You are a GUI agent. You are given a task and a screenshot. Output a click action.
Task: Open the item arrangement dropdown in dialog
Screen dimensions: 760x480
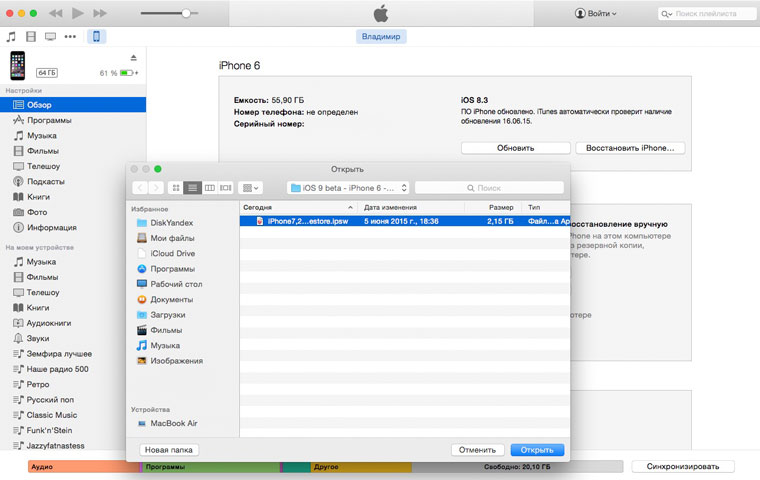pyautogui.click(x=251, y=188)
